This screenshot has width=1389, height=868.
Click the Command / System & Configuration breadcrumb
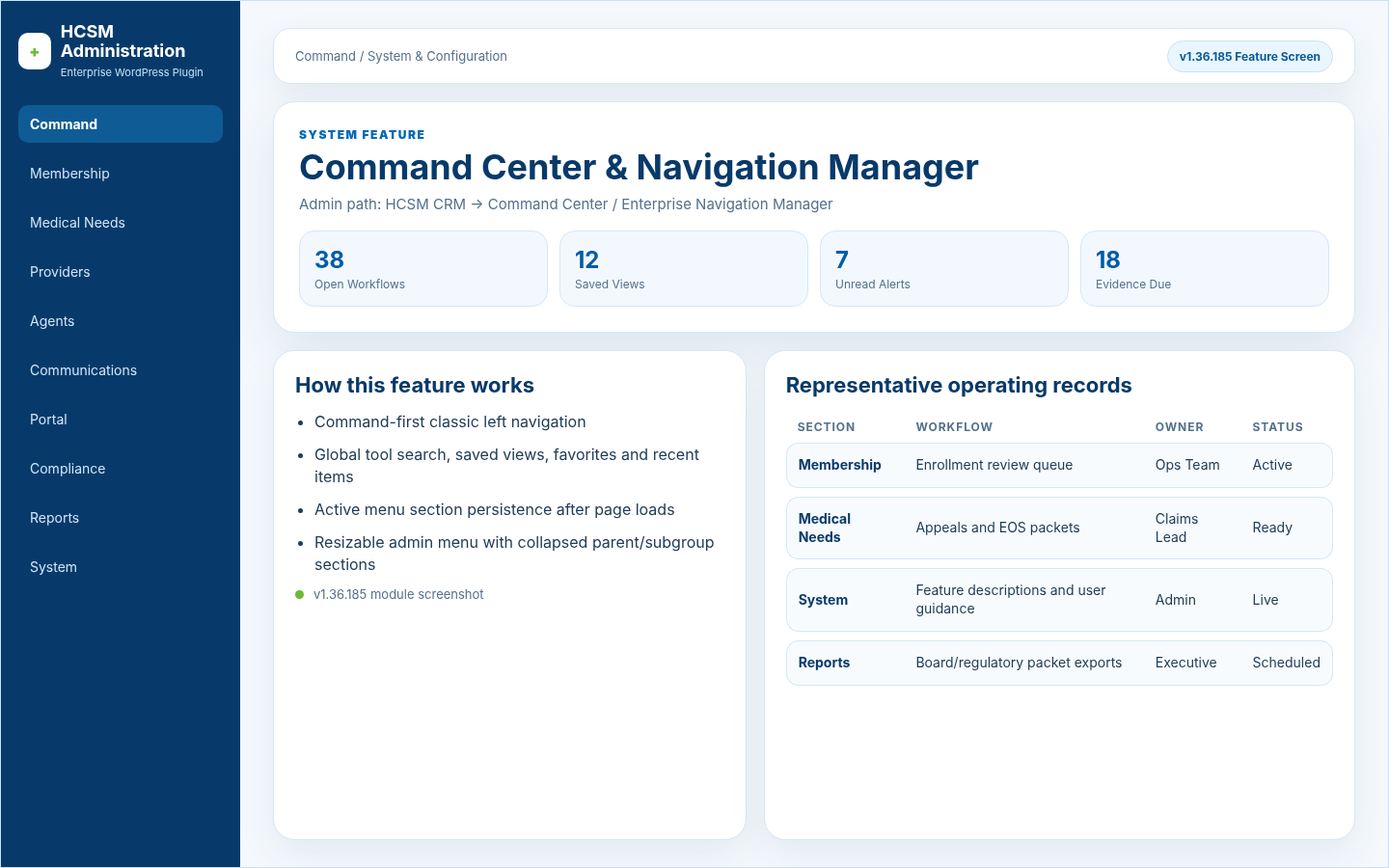point(401,57)
